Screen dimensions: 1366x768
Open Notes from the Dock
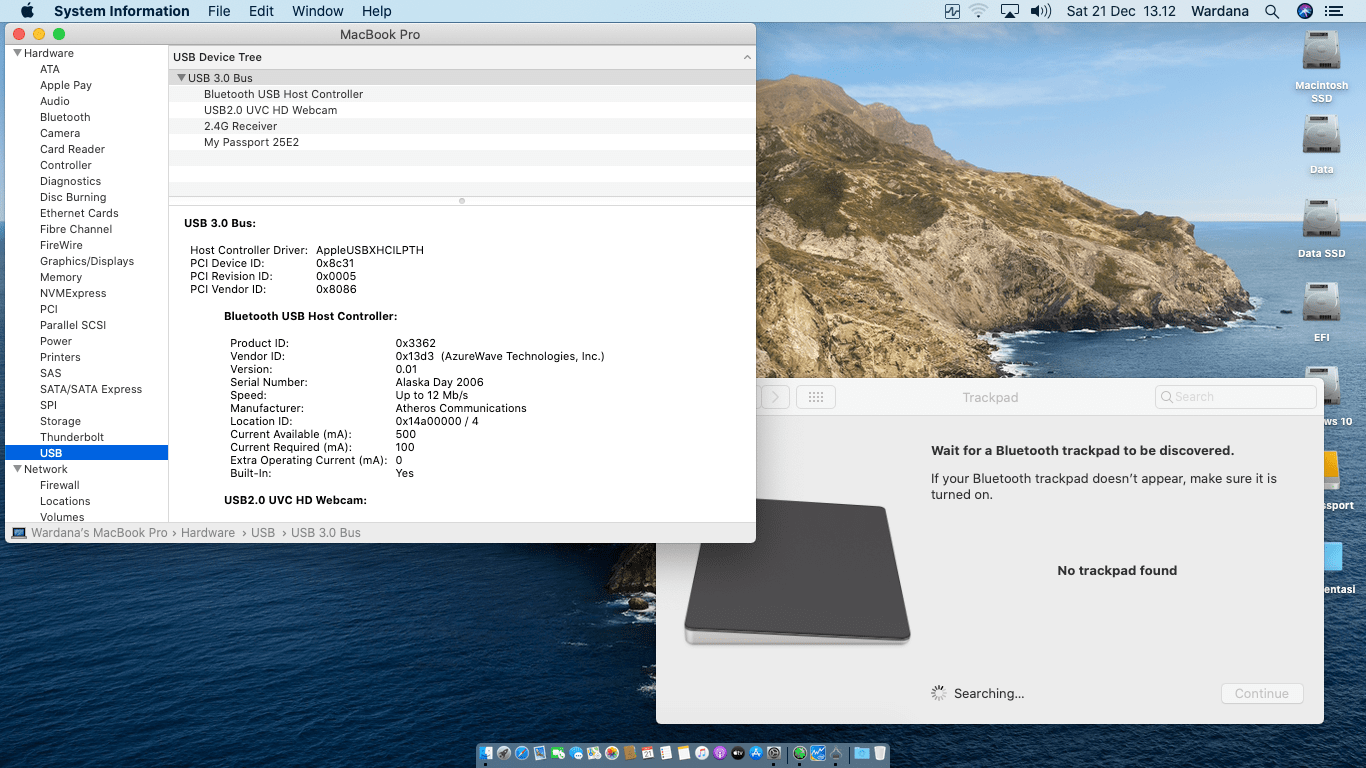(x=684, y=753)
